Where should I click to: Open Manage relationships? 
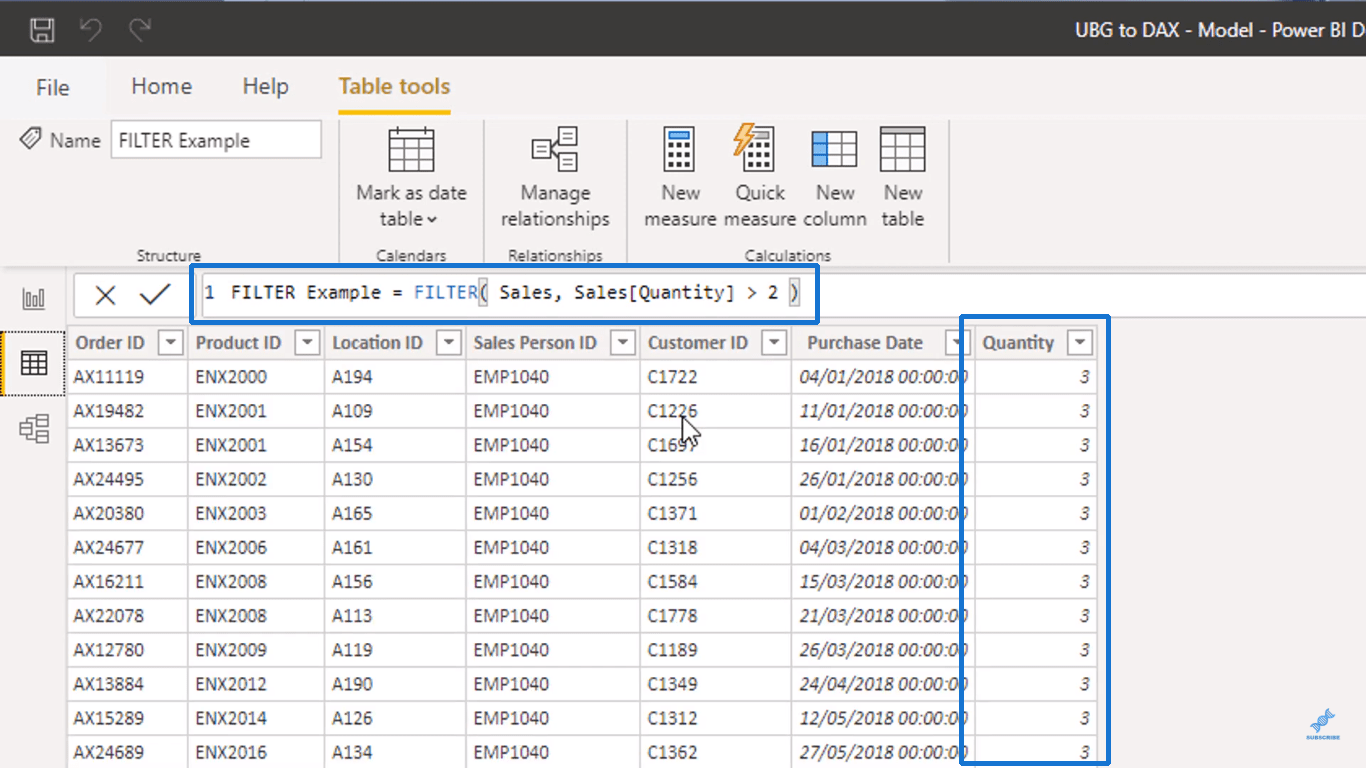[x=555, y=178]
